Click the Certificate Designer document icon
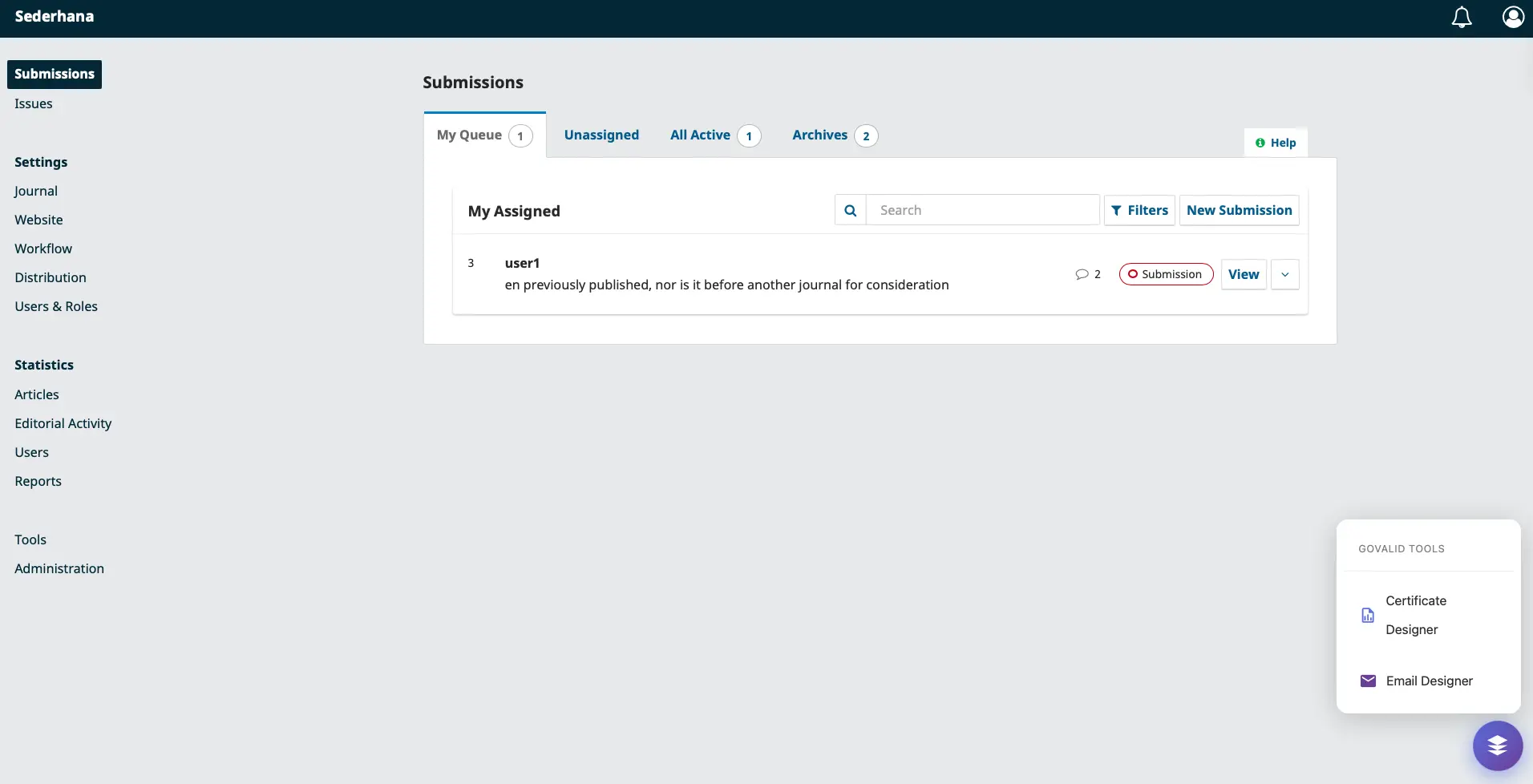 point(1368,616)
